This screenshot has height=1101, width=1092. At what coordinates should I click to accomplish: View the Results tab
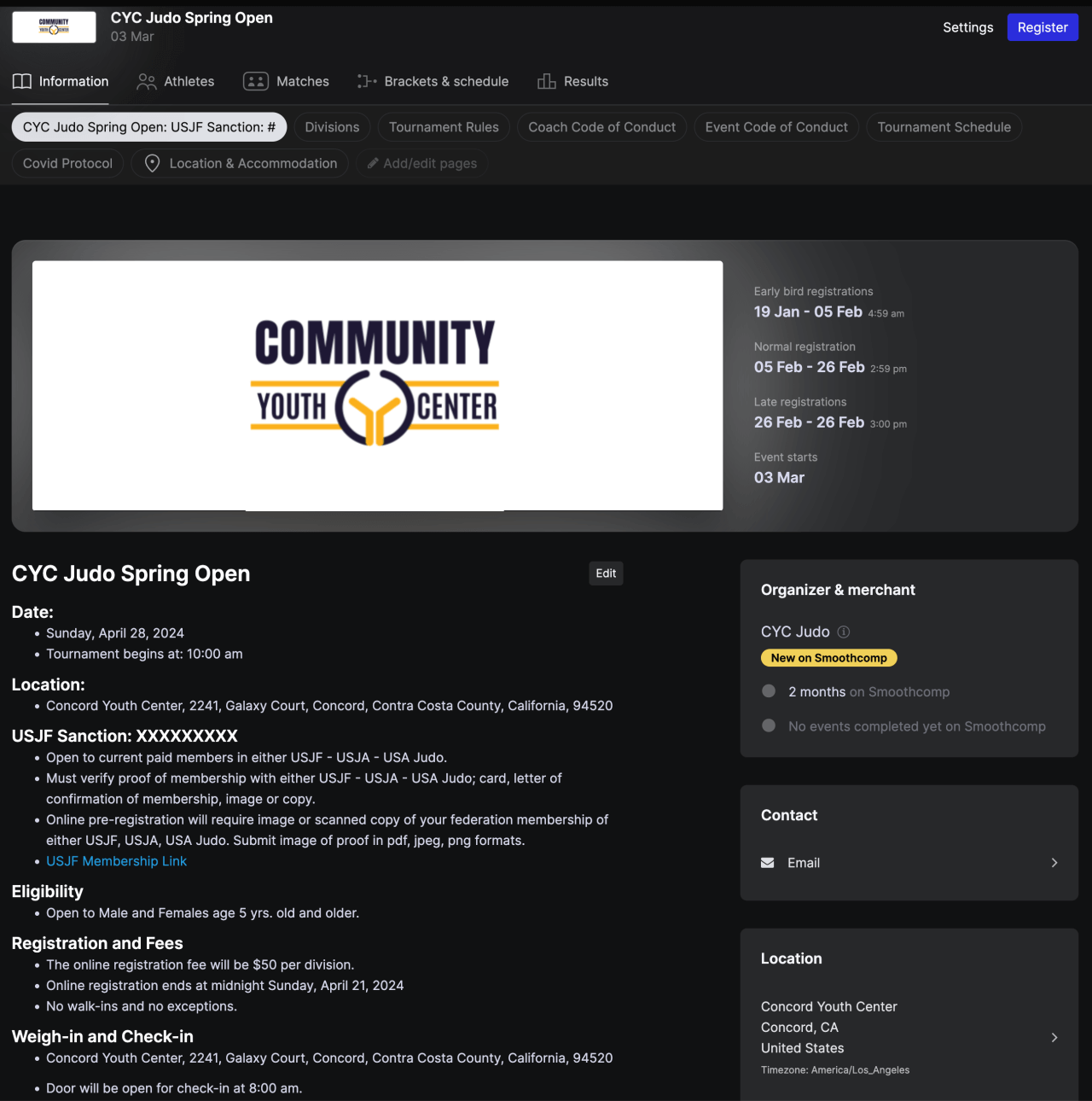(572, 82)
